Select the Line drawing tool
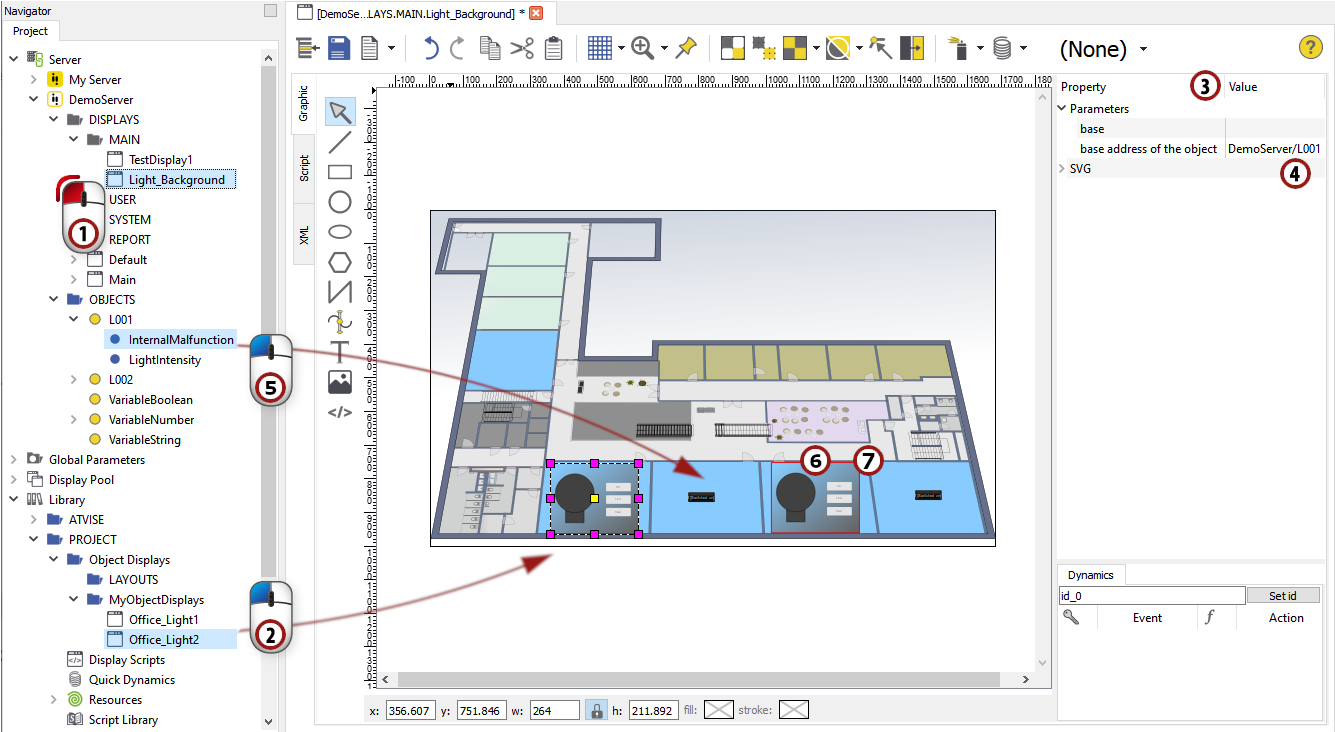 tap(340, 141)
